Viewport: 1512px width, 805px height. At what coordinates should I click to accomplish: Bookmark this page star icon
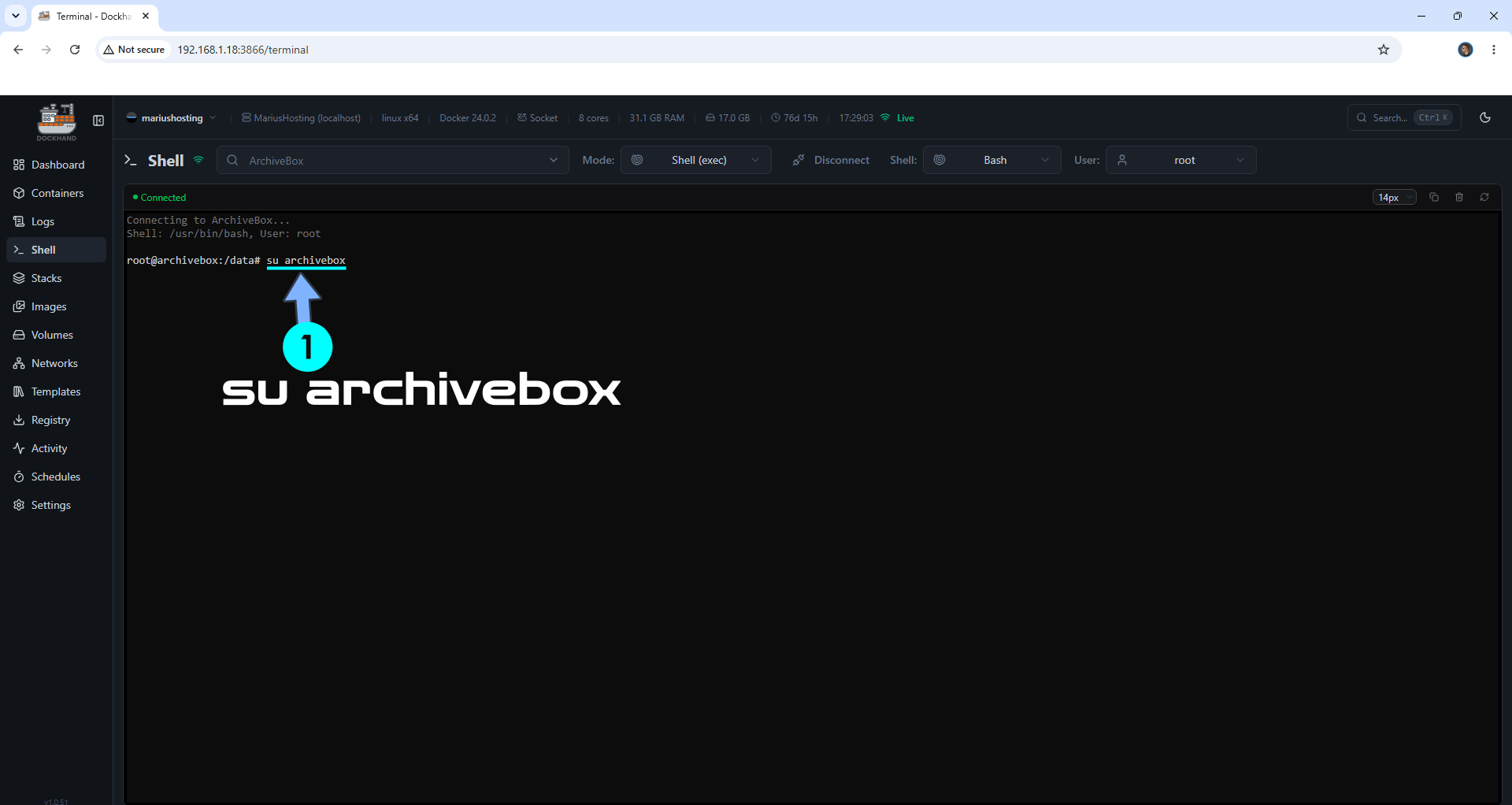tap(1384, 50)
